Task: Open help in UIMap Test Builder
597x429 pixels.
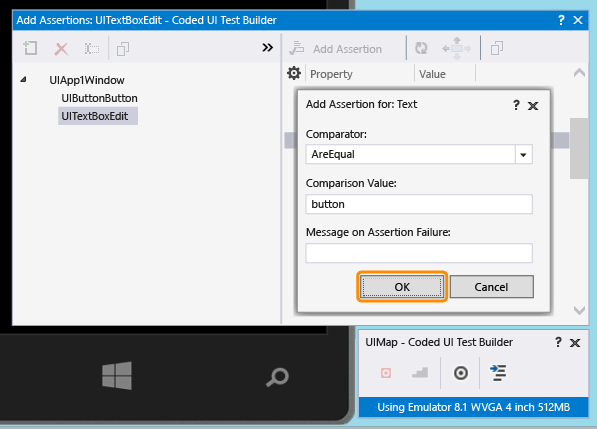Action: point(558,342)
